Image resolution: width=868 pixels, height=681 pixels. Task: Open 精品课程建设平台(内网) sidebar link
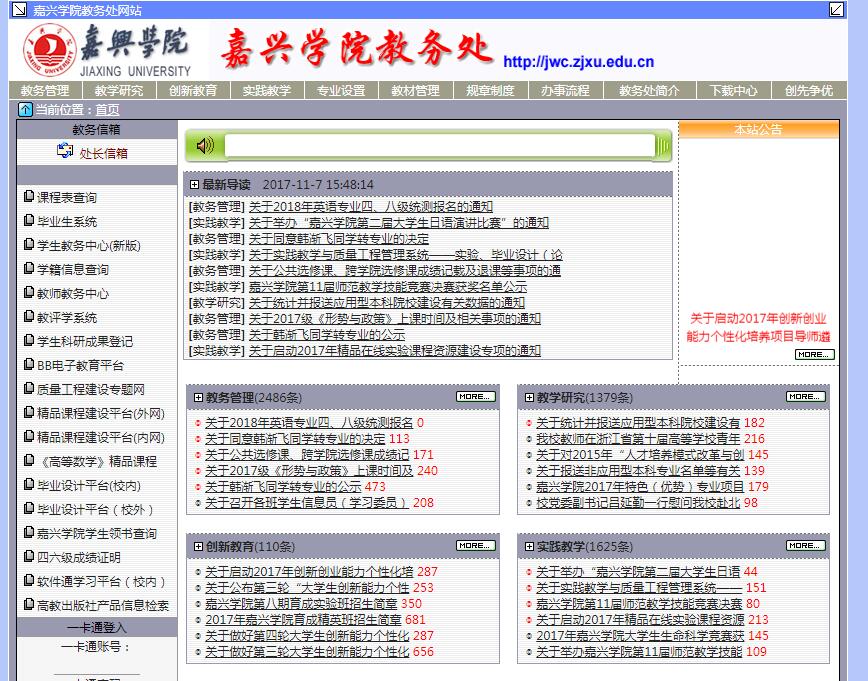101,437
